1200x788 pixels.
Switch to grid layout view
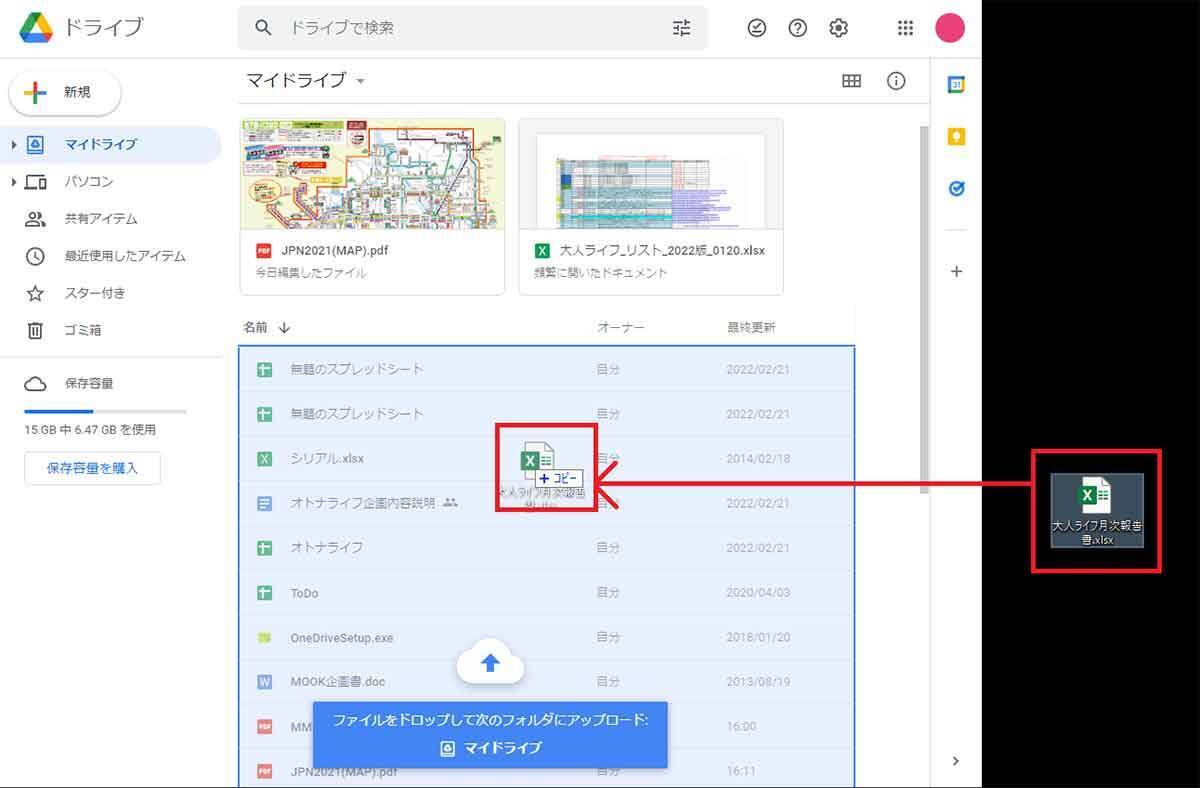point(852,81)
